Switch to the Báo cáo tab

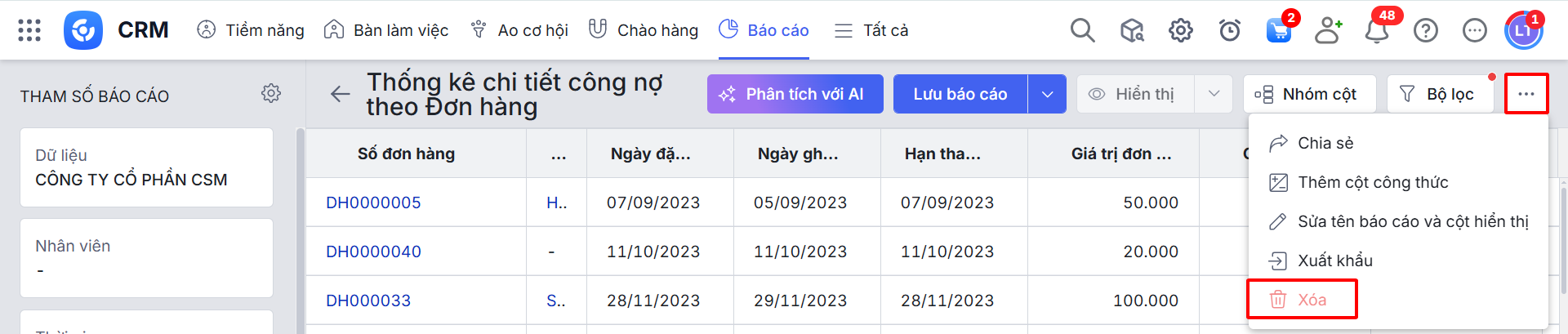764,30
